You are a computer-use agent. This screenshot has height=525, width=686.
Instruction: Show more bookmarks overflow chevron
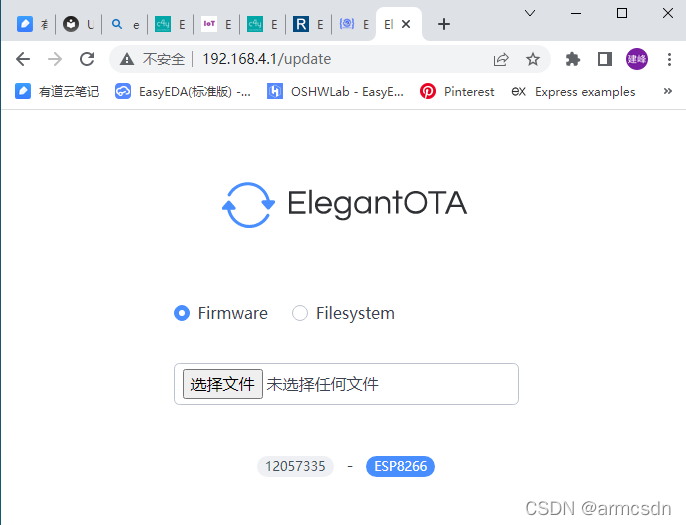point(667,91)
